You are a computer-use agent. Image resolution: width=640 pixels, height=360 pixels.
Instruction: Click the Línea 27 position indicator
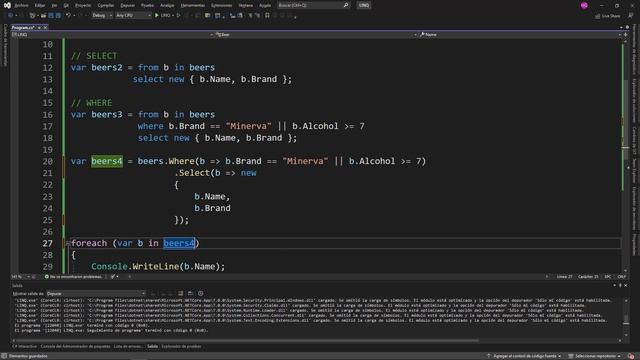point(564,277)
